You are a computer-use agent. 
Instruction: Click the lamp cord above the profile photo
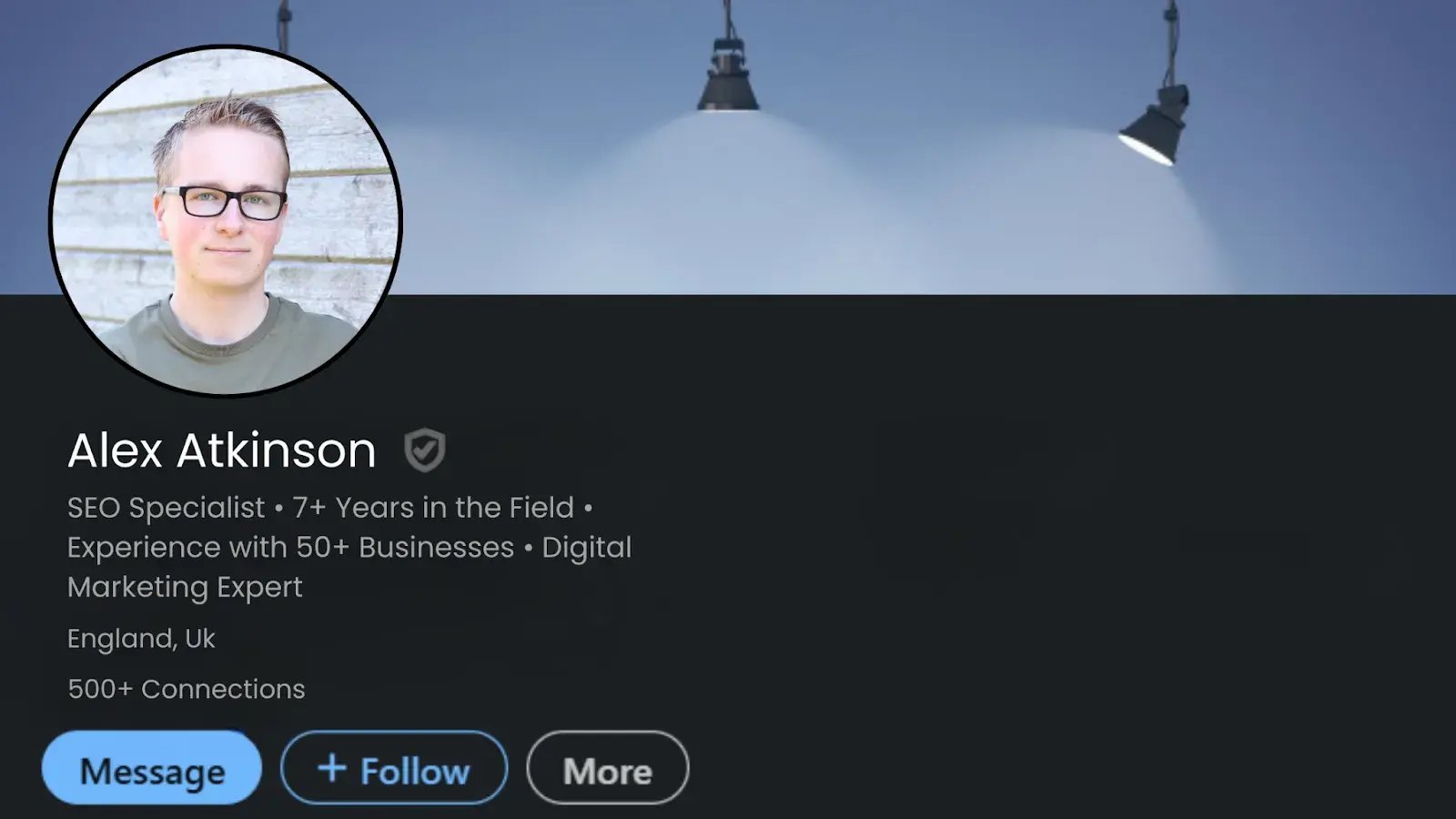tap(284, 25)
